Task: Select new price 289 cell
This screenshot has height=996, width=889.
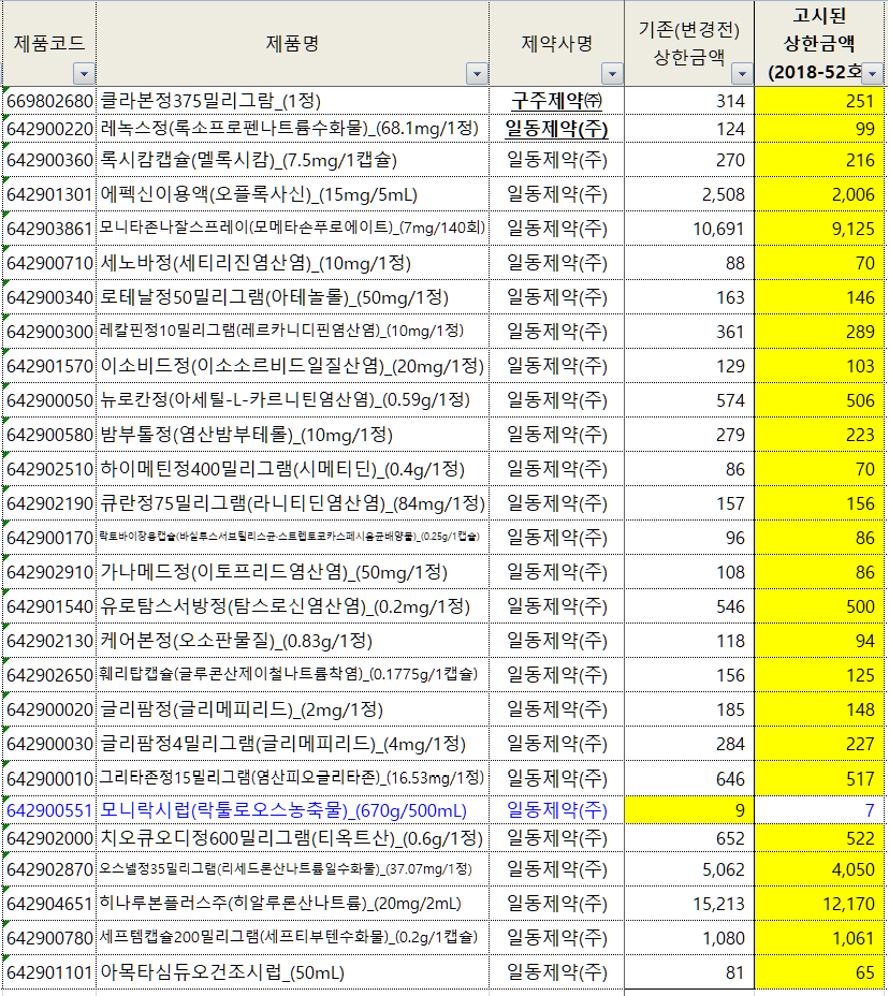Action: tap(820, 332)
